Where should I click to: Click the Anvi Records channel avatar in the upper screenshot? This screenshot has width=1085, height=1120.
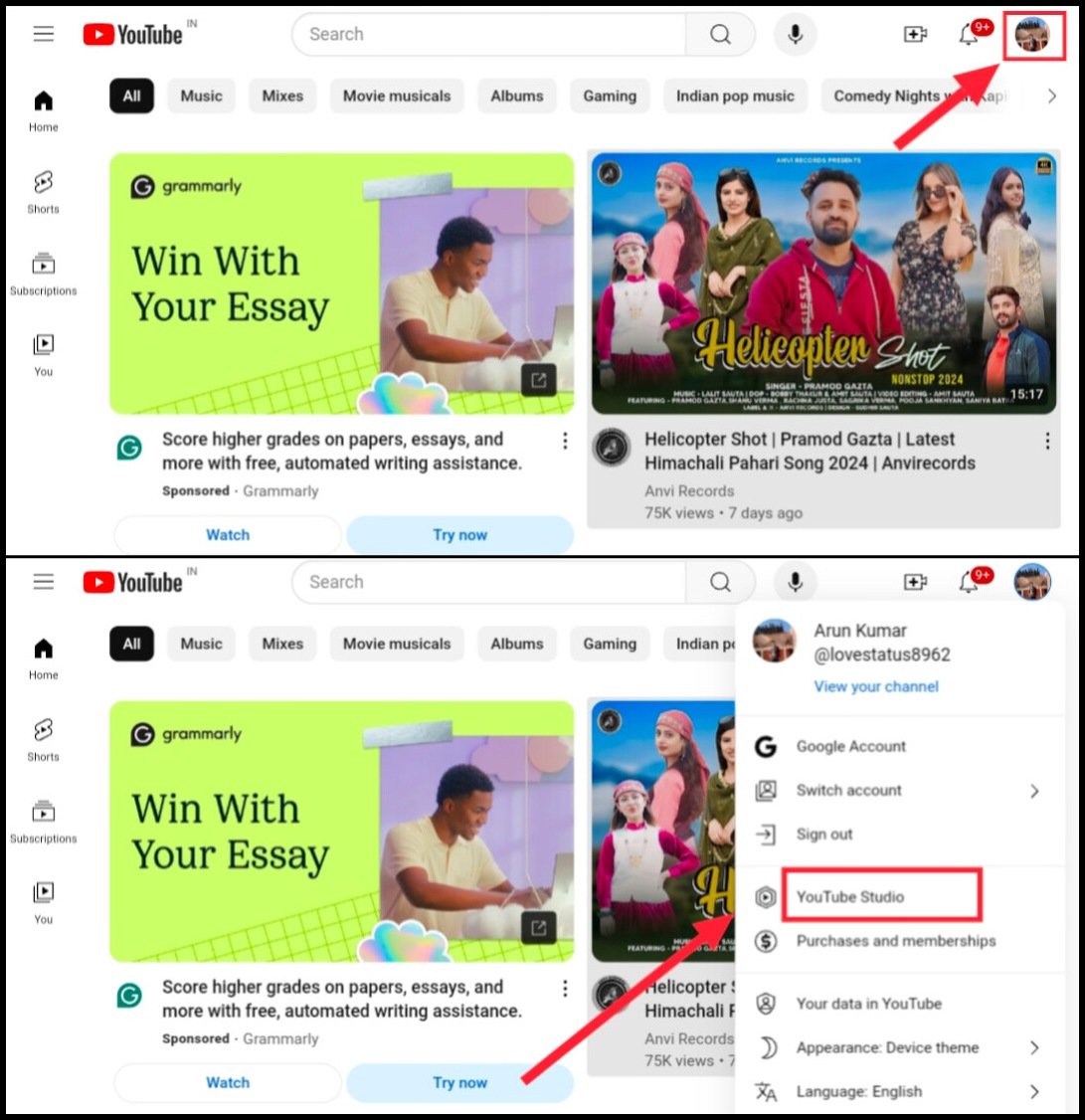[613, 448]
